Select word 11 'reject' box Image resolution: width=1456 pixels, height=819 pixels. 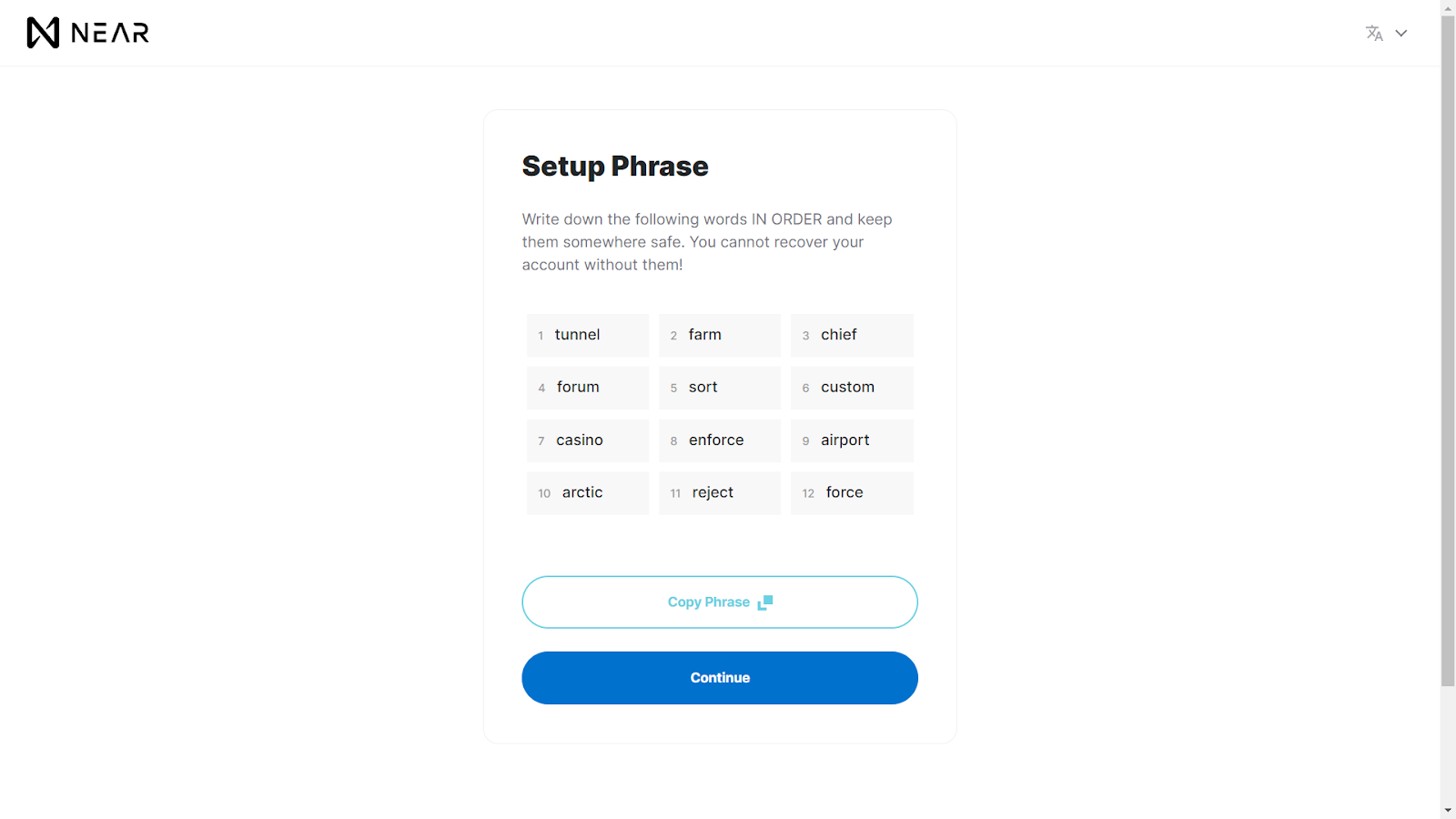click(x=720, y=493)
